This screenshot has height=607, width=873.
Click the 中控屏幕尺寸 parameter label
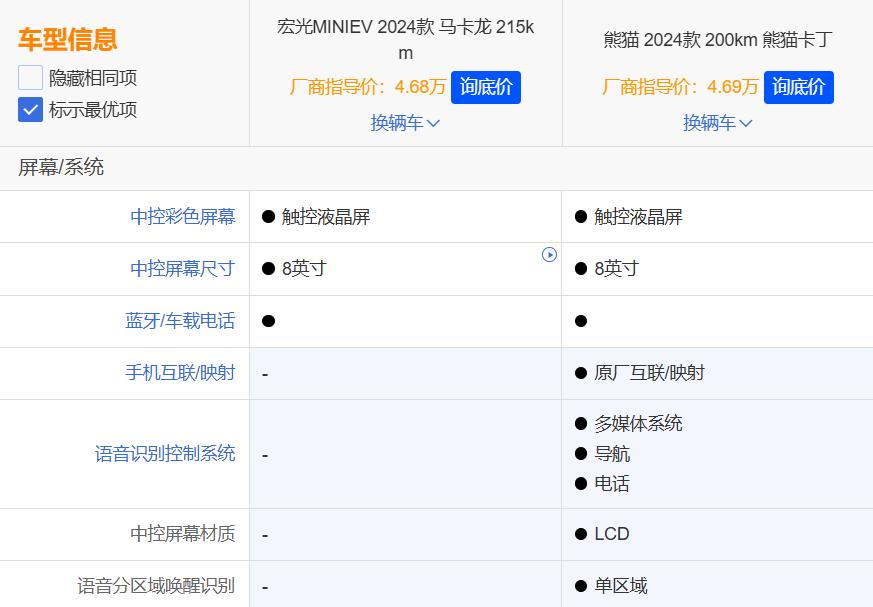pyautogui.click(x=182, y=269)
